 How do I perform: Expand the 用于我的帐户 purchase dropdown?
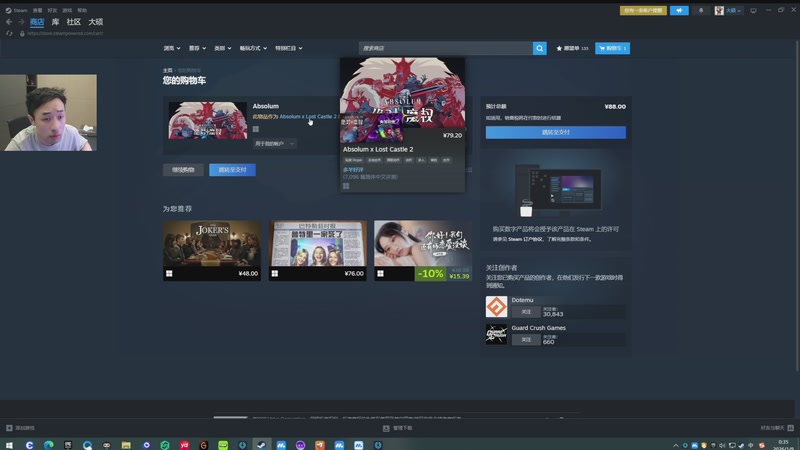point(274,144)
